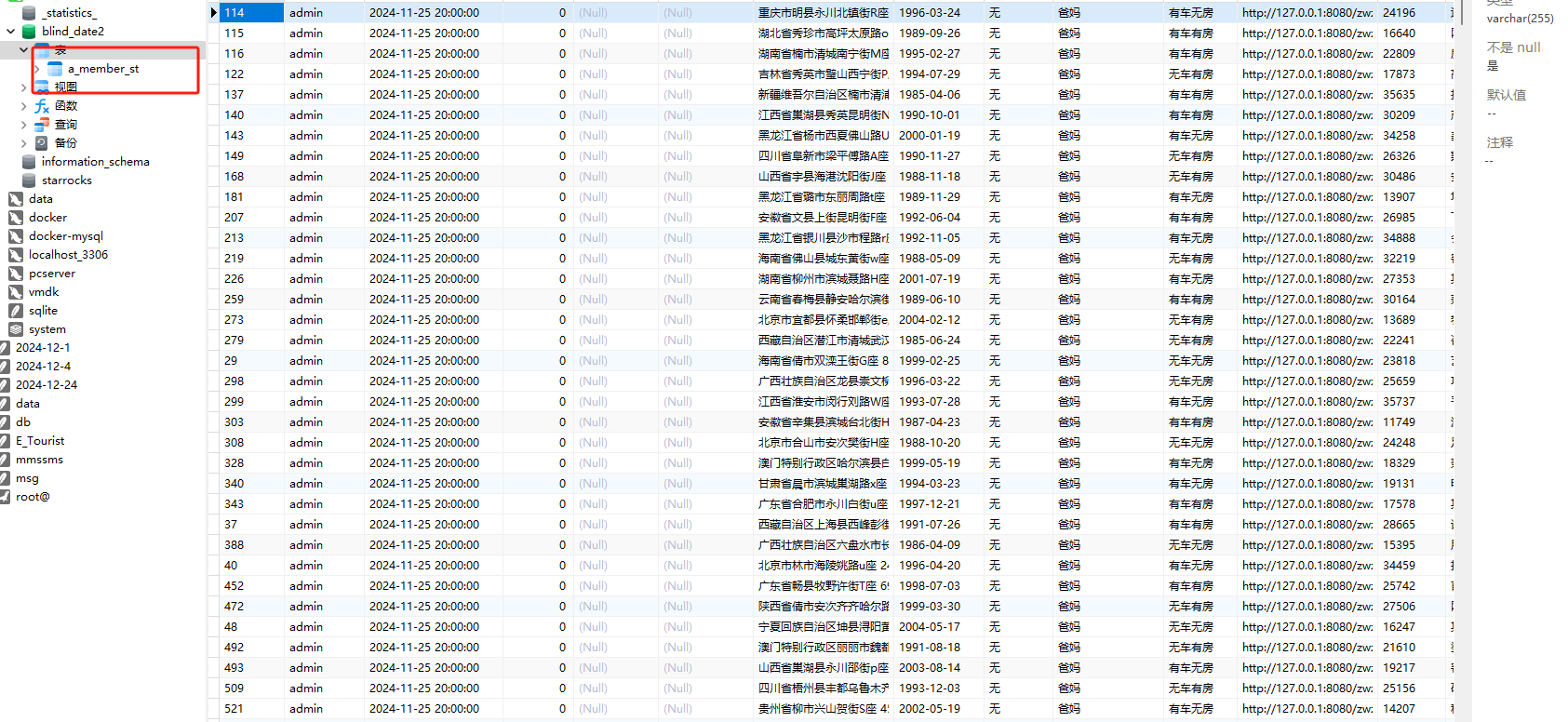
Task: Expand the 视图 views folder
Action: 23,87
